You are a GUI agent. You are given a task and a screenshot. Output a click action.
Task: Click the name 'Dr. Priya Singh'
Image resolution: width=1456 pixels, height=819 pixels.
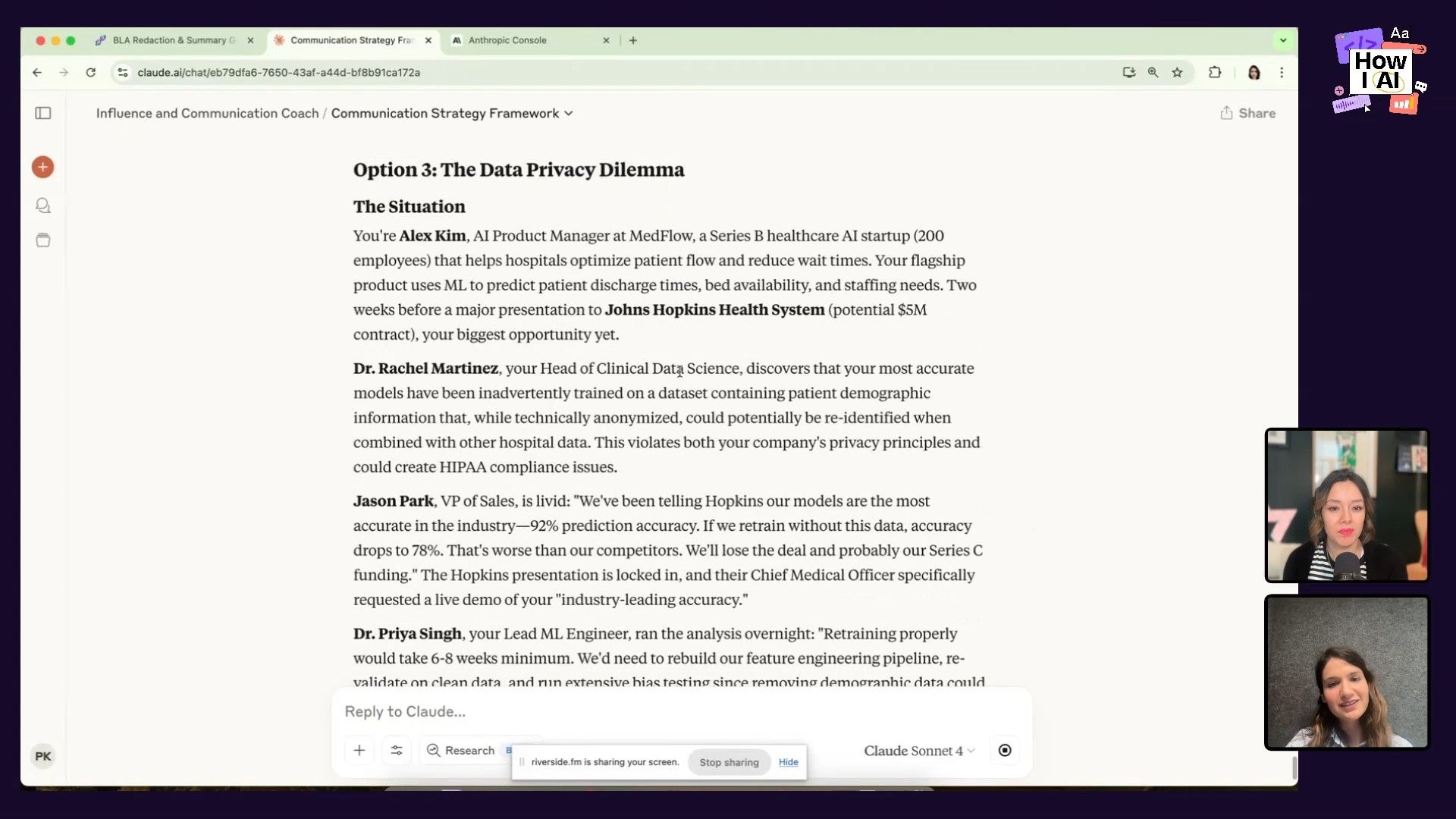point(407,634)
